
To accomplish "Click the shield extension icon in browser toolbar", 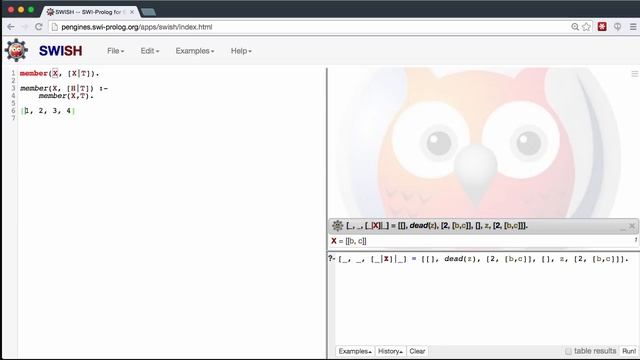I will [x=617, y=27].
